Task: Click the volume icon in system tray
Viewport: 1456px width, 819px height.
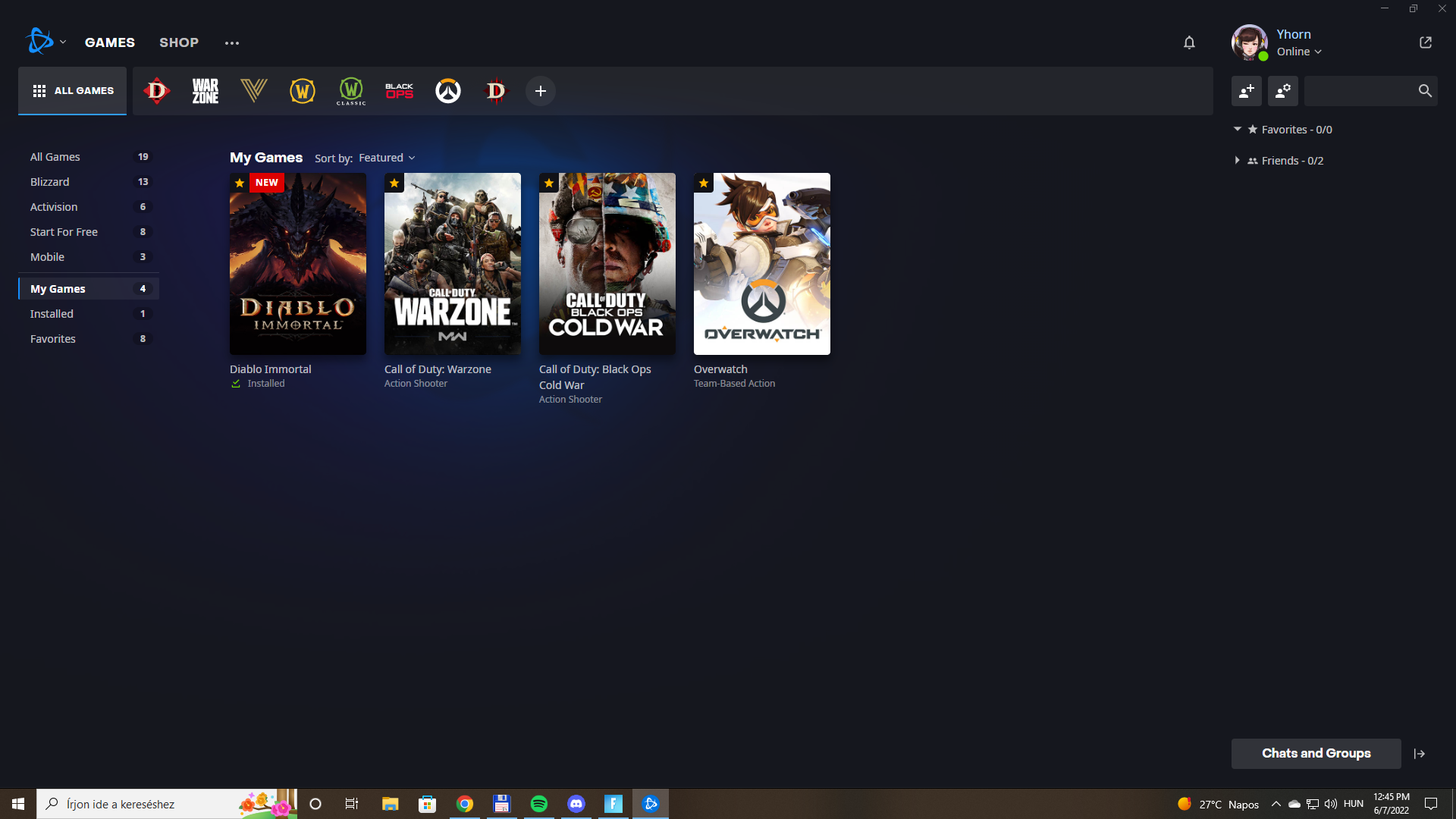Action: point(1331,804)
